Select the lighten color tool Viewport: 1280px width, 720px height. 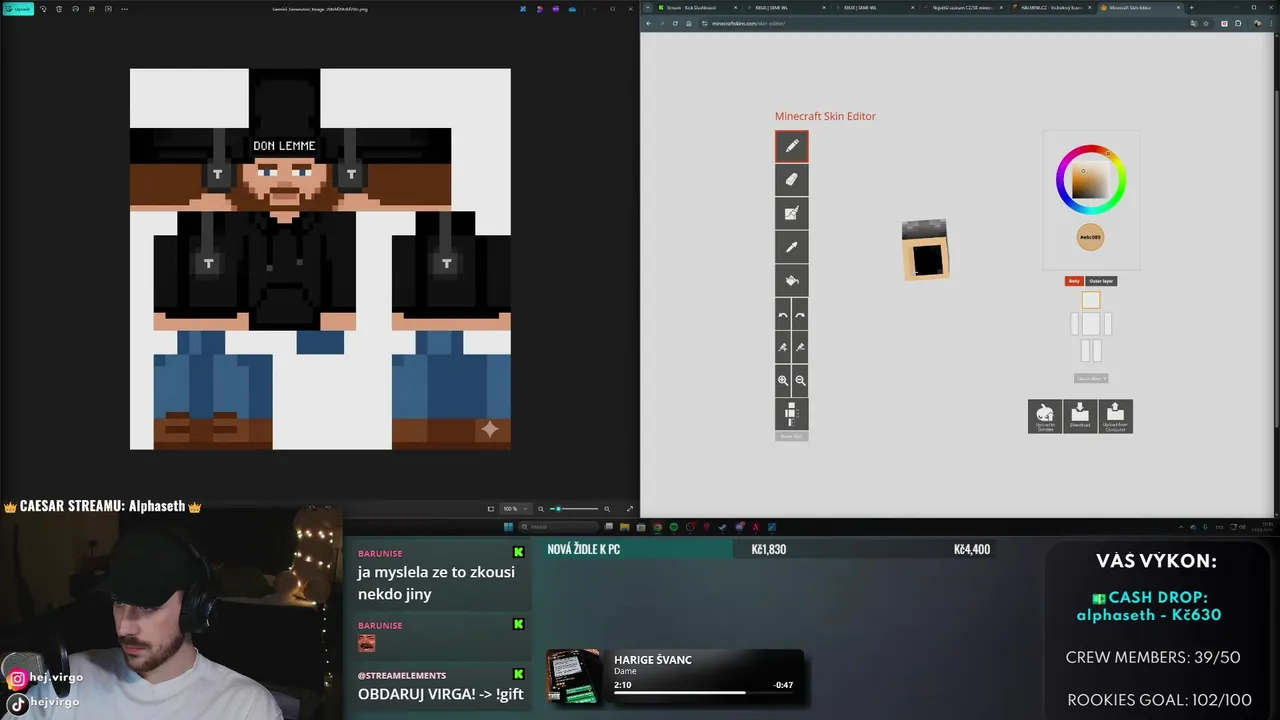coord(783,347)
